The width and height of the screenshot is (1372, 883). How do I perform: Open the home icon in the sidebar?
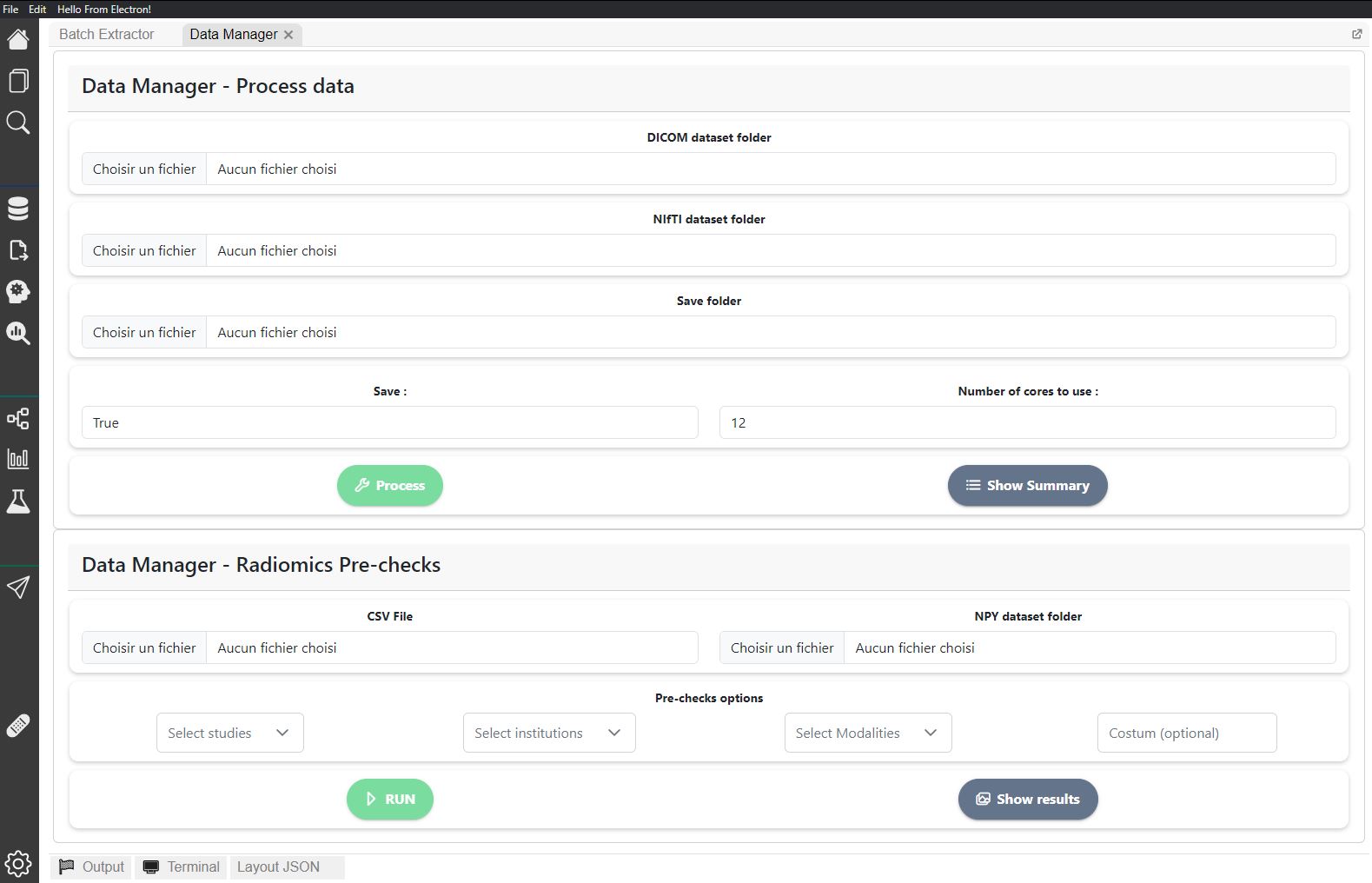(x=18, y=39)
